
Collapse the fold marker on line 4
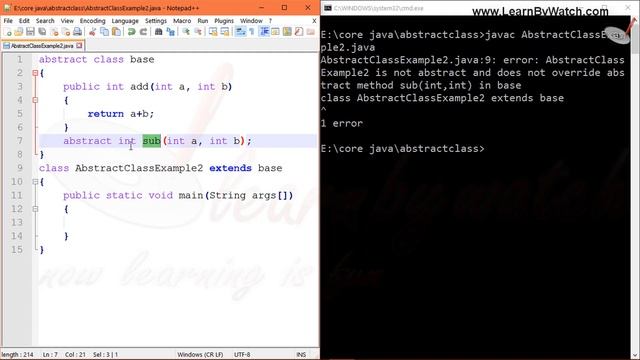click(35, 100)
